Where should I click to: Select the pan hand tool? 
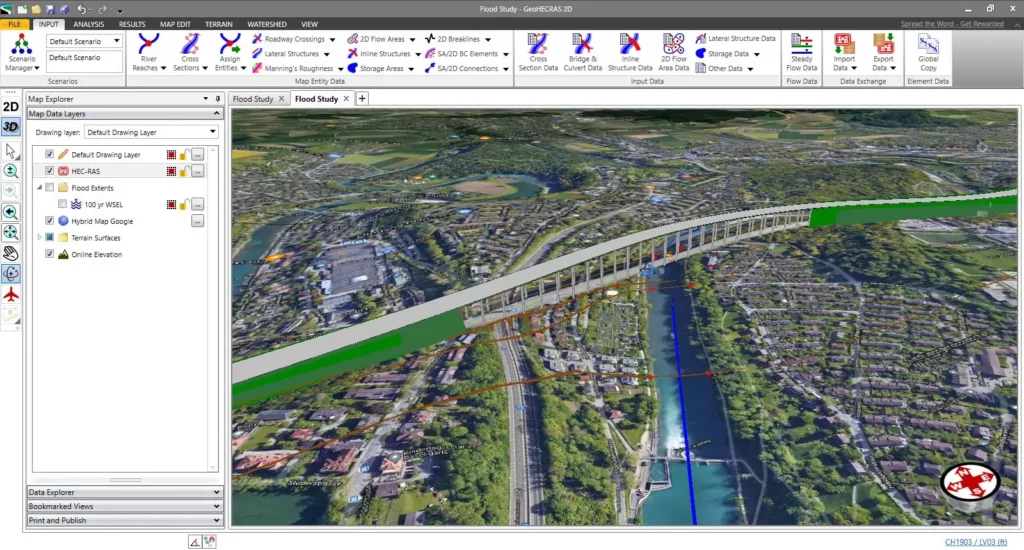pyautogui.click(x=11, y=253)
